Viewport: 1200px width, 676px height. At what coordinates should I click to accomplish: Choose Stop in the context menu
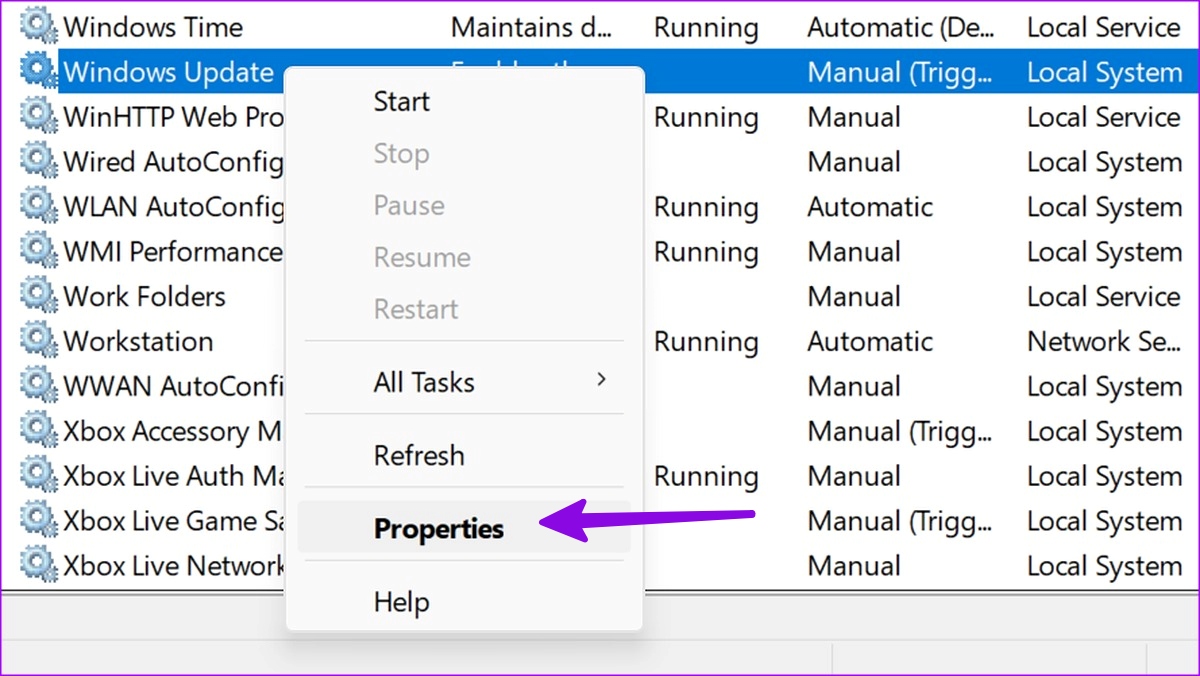point(401,154)
